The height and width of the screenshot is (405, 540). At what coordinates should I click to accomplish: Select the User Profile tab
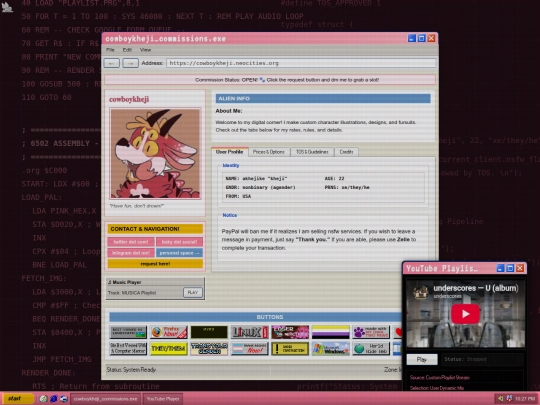(229, 152)
